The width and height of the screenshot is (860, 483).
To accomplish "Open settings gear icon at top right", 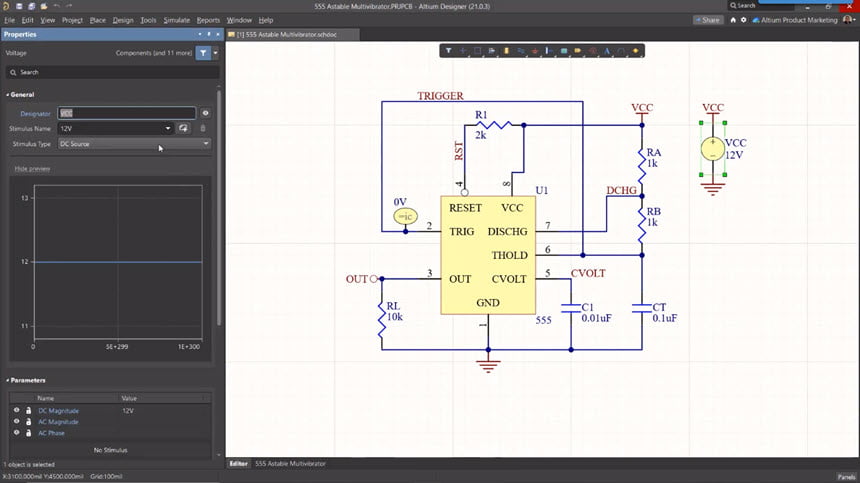I will (x=744, y=20).
